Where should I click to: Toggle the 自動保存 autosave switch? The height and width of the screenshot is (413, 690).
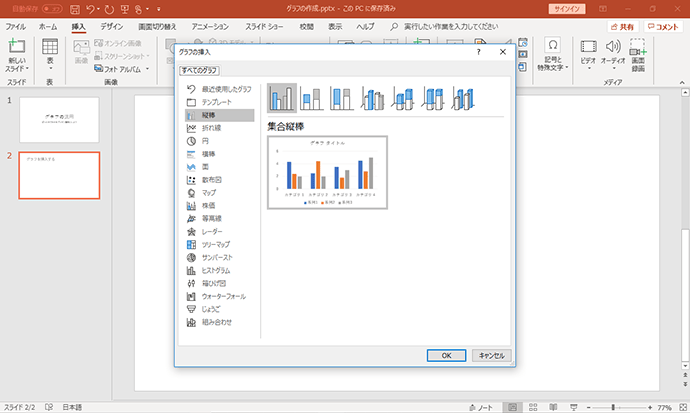[x=52, y=8]
